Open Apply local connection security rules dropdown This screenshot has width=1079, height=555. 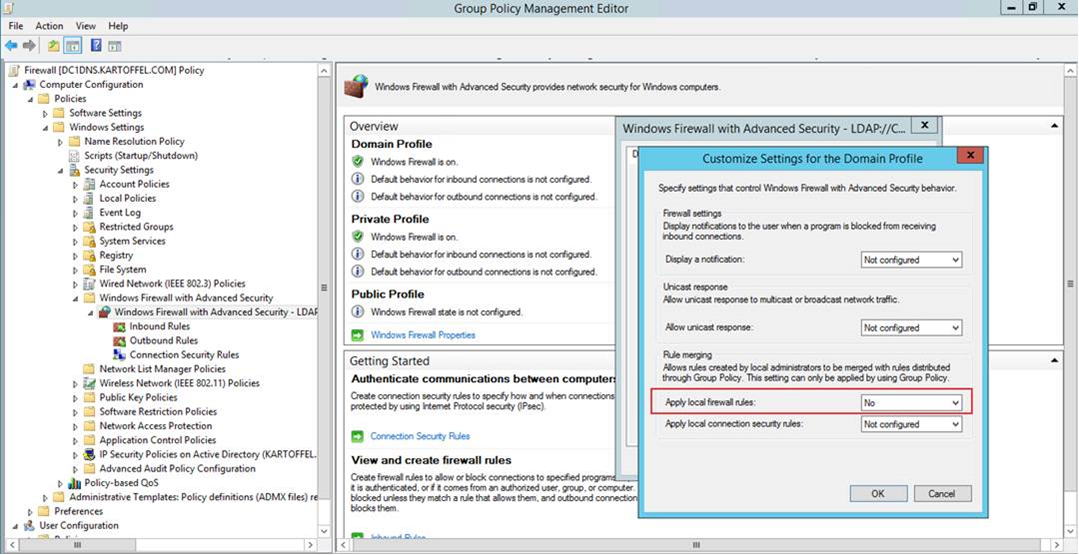[911, 424]
